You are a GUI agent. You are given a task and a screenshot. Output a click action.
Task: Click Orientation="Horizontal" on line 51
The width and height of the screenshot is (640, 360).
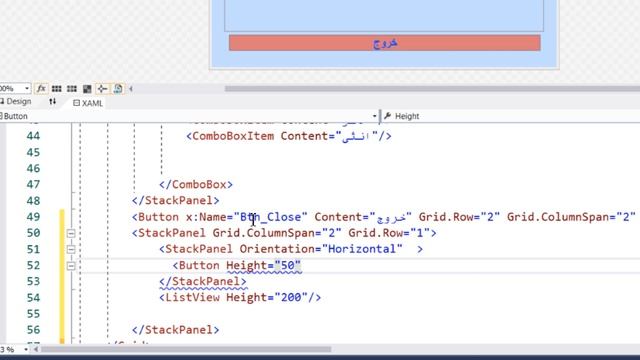point(321,249)
